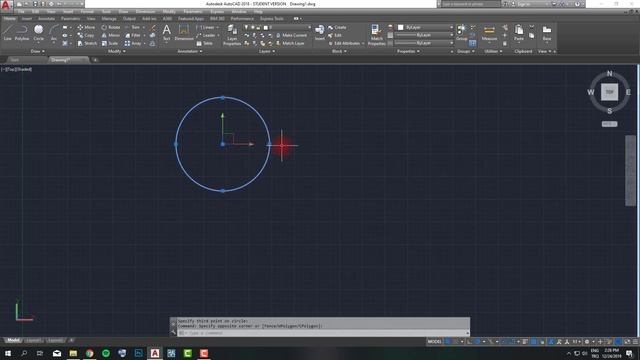The height and width of the screenshot is (360, 640).
Task: Activate the Trim command
Action: [132, 27]
